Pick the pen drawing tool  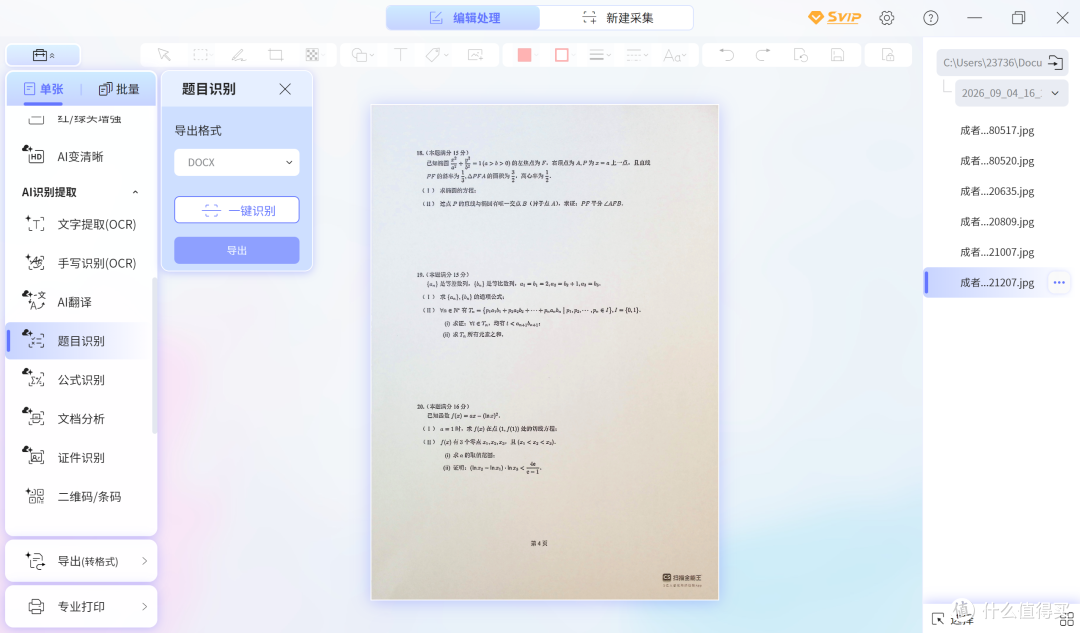[238, 55]
